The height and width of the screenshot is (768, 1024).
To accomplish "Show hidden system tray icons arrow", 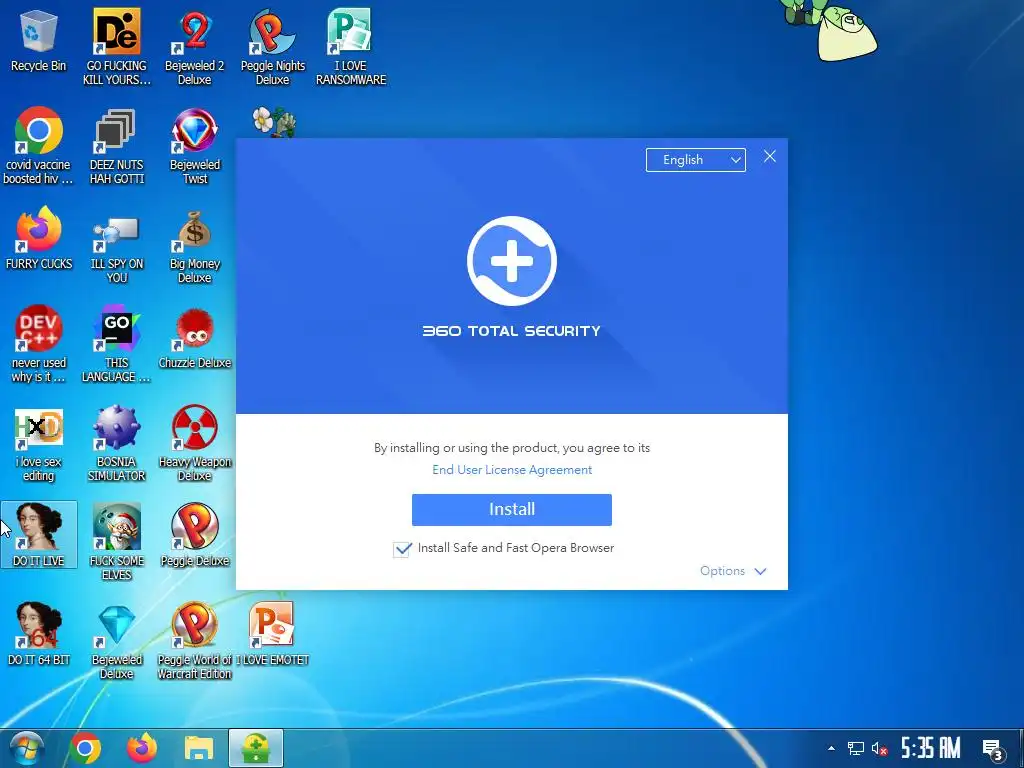I will (x=831, y=748).
